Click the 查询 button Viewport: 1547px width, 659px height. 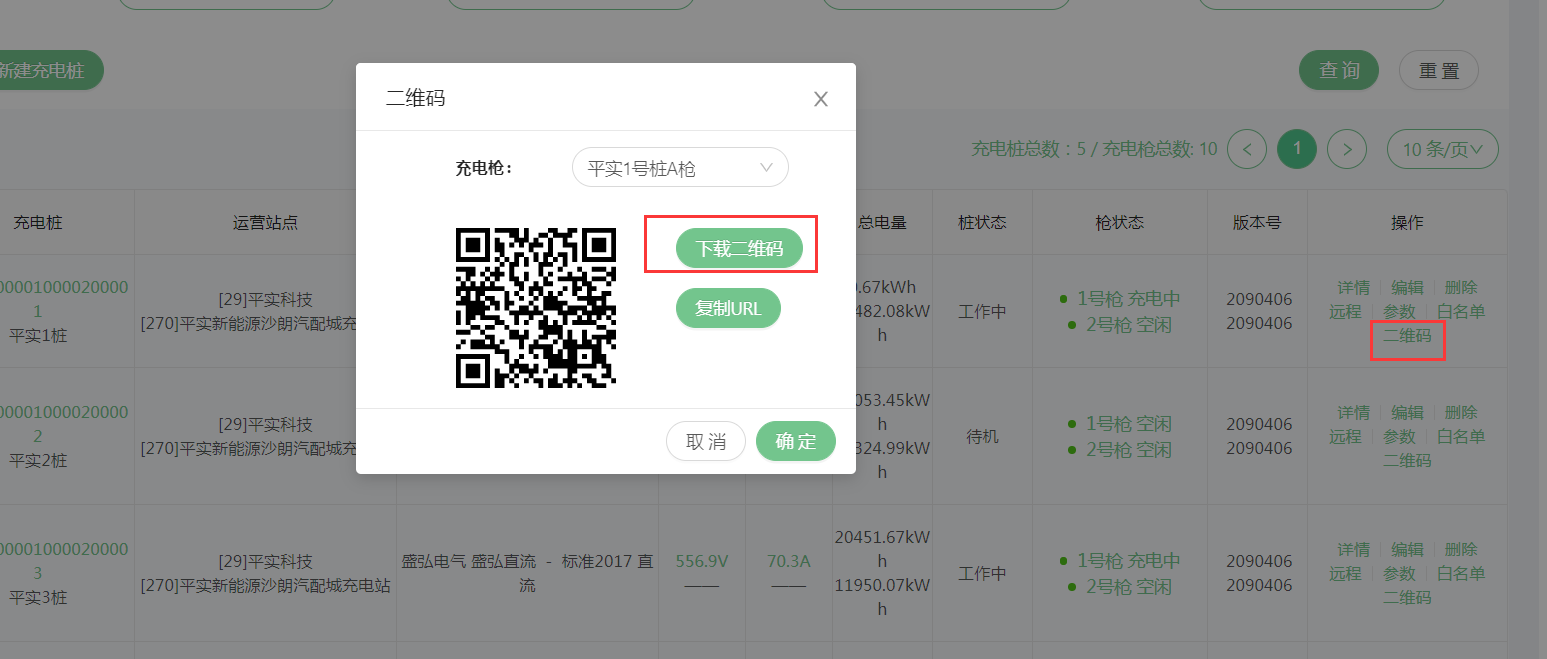click(x=1339, y=70)
